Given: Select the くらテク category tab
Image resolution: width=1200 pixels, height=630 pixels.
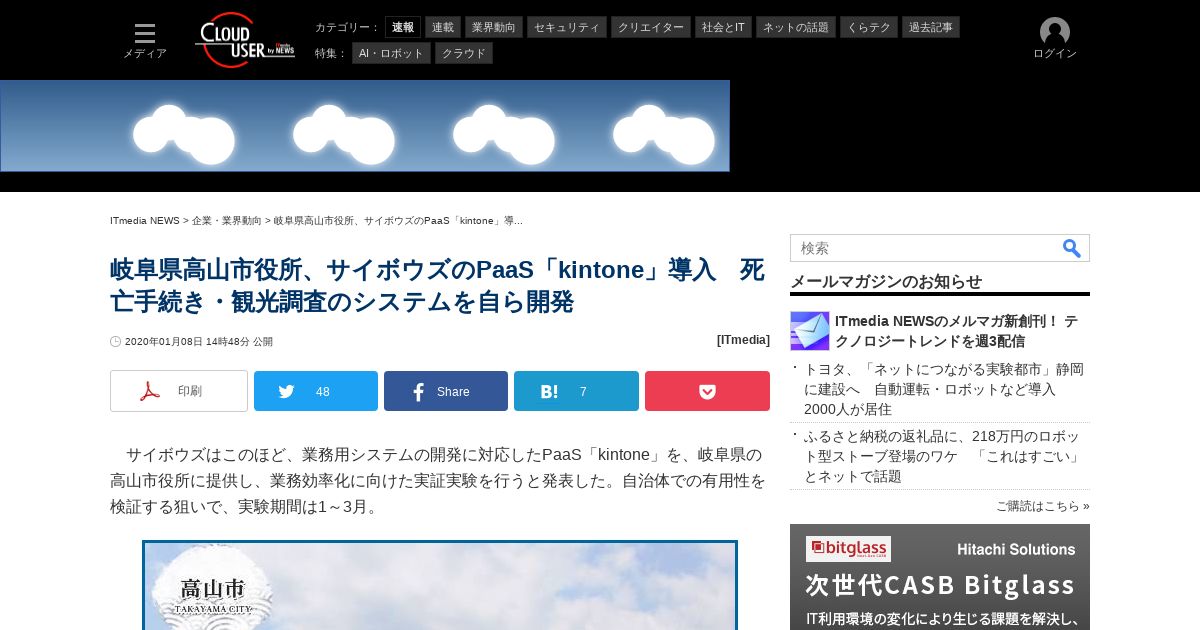Looking at the screenshot, I should tap(869, 27).
